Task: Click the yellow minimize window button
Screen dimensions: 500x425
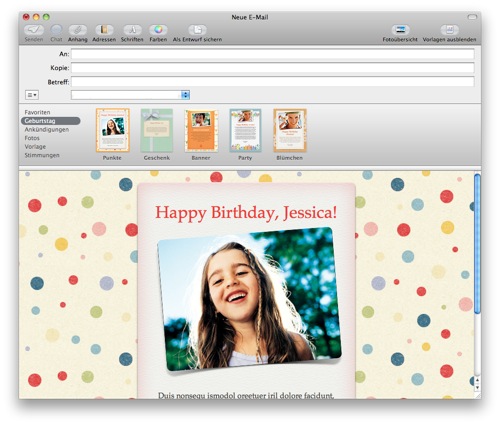Action: 36,17
